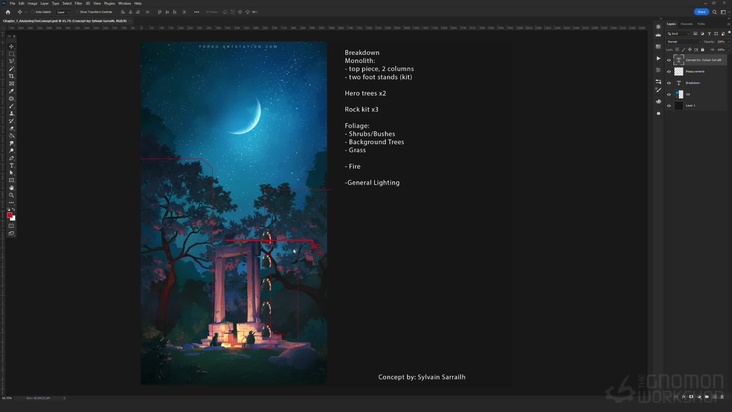The image size is (732, 412).
Task: Open the Filter menu
Action: [x=78, y=3]
